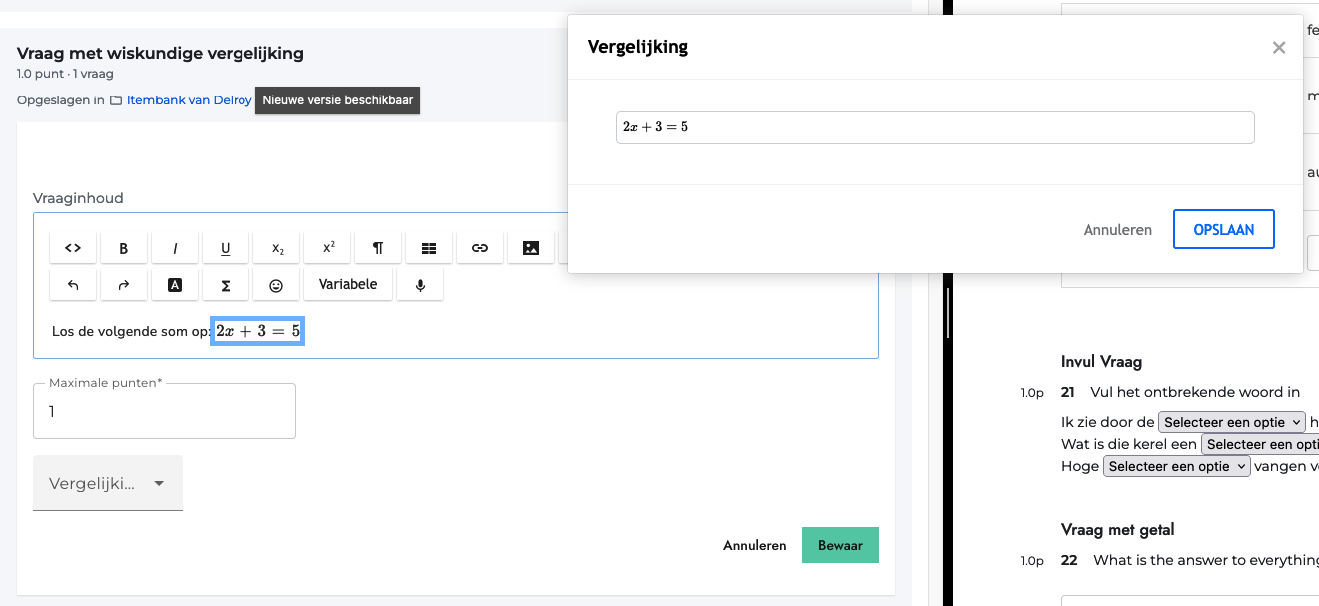
Task: Apply bold formatting in editor toolbar
Action: (124, 248)
